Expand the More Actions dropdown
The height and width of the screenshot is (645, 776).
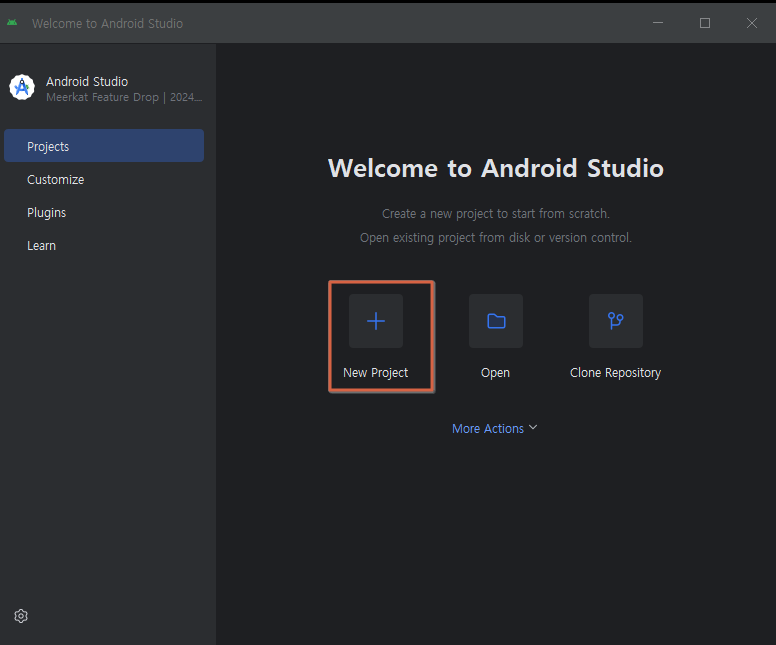pyautogui.click(x=494, y=428)
